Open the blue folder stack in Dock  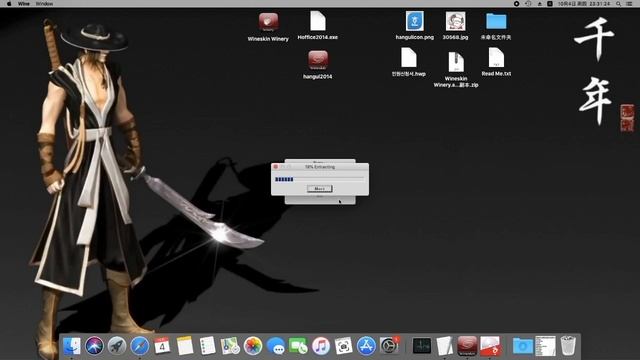pyautogui.click(x=523, y=346)
